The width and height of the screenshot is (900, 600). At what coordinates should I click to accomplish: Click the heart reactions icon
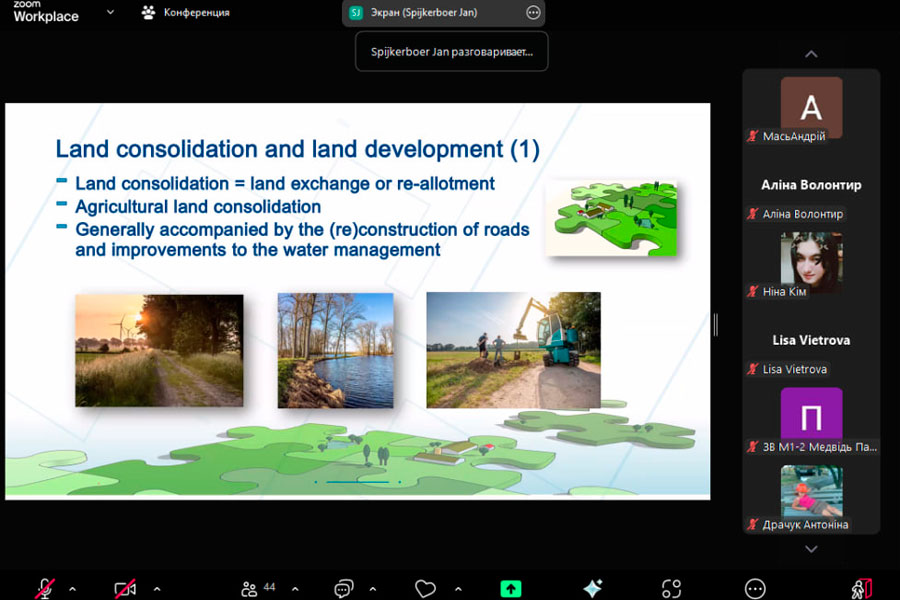[x=427, y=589]
